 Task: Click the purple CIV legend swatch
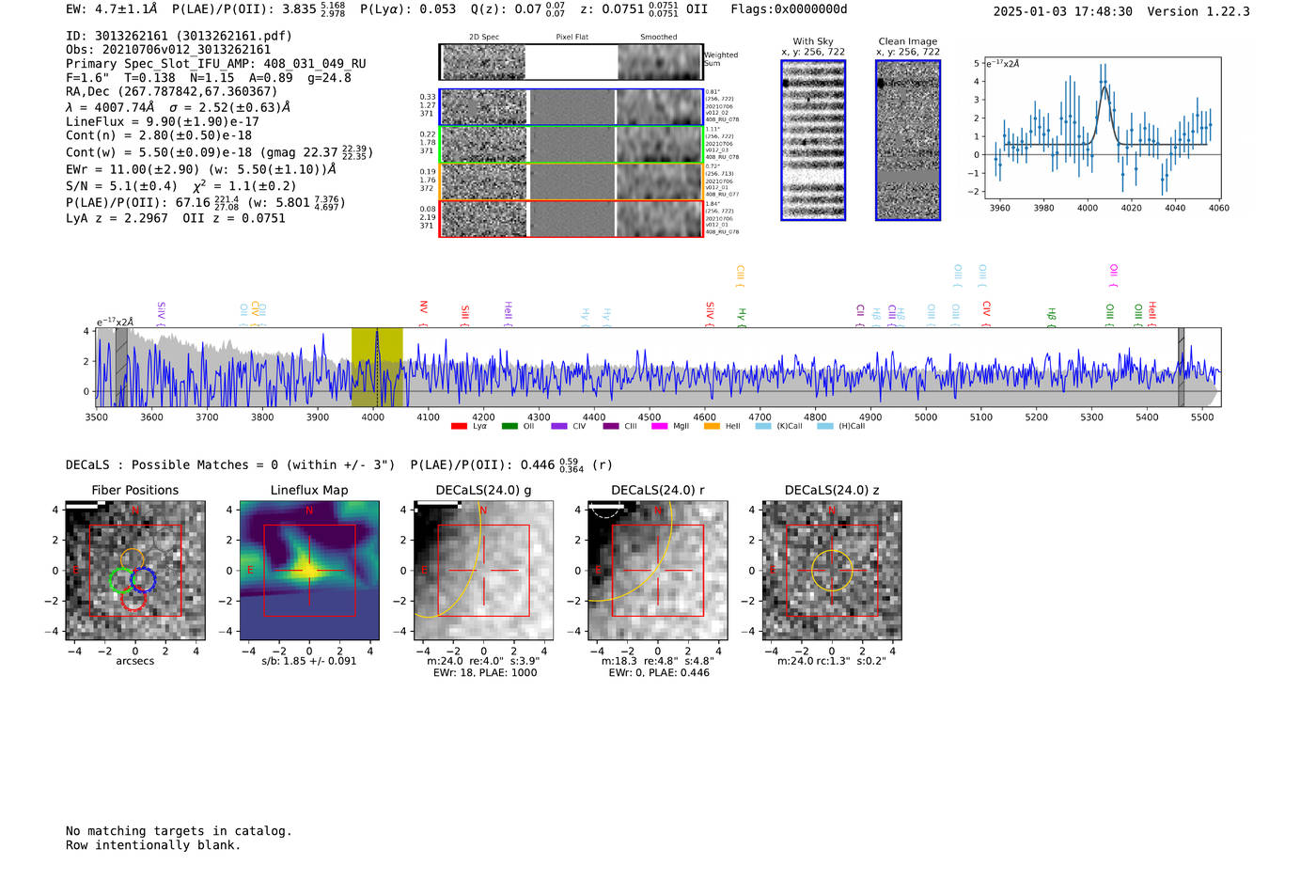point(559,426)
